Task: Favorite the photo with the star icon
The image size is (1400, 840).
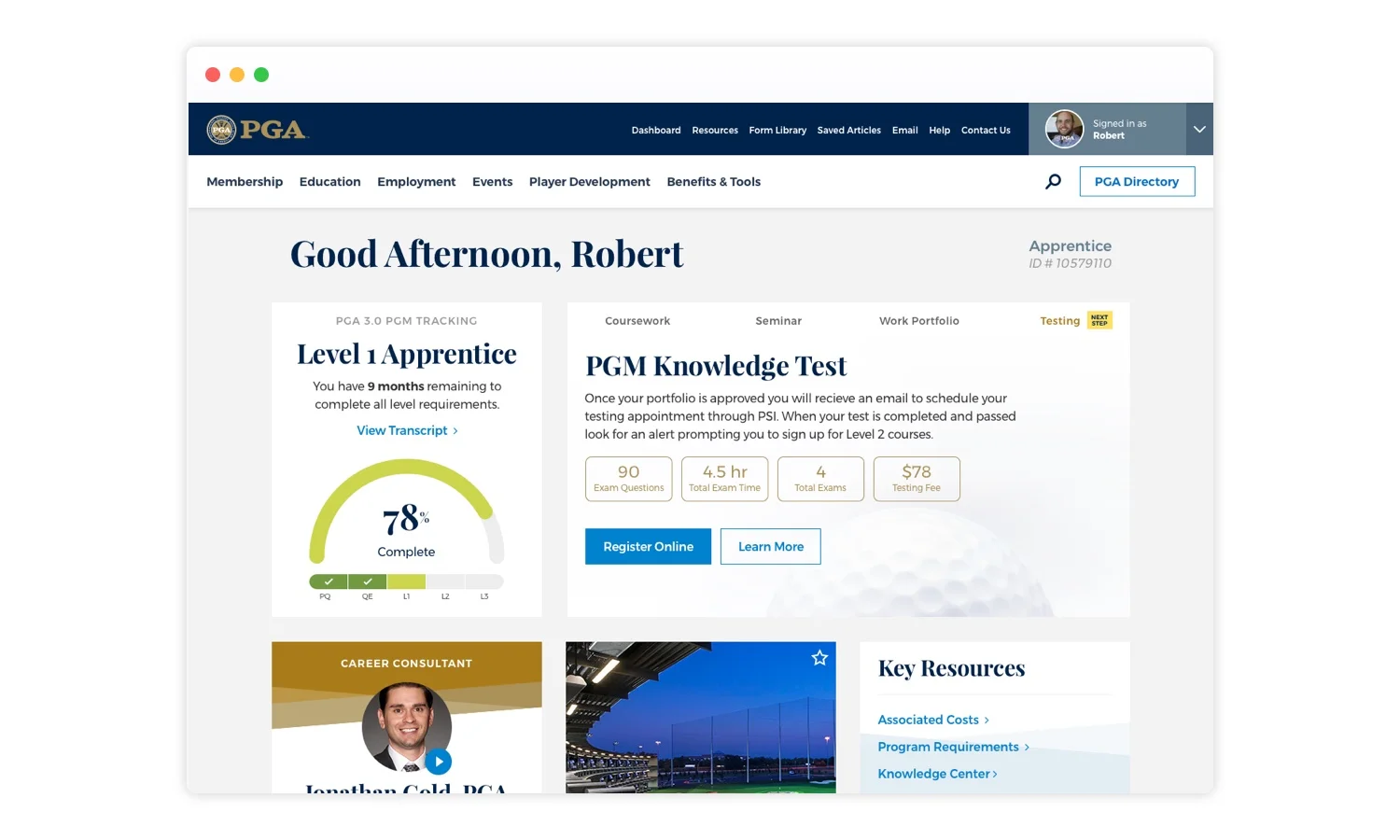Action: (819, 658)
